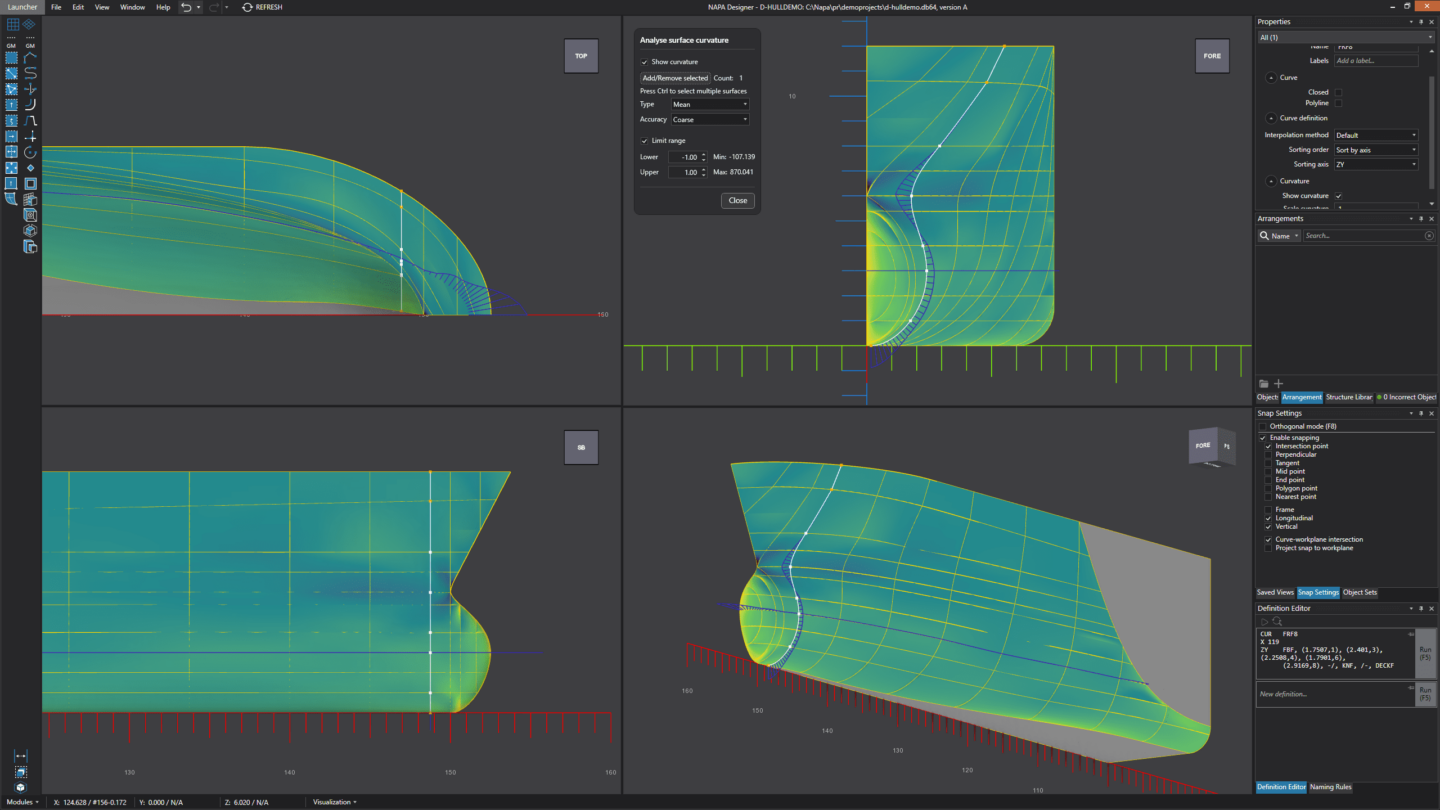The image size is (1440, 810).
Task: Open the Type dropdown showing Mean
Action: point(710,104)
